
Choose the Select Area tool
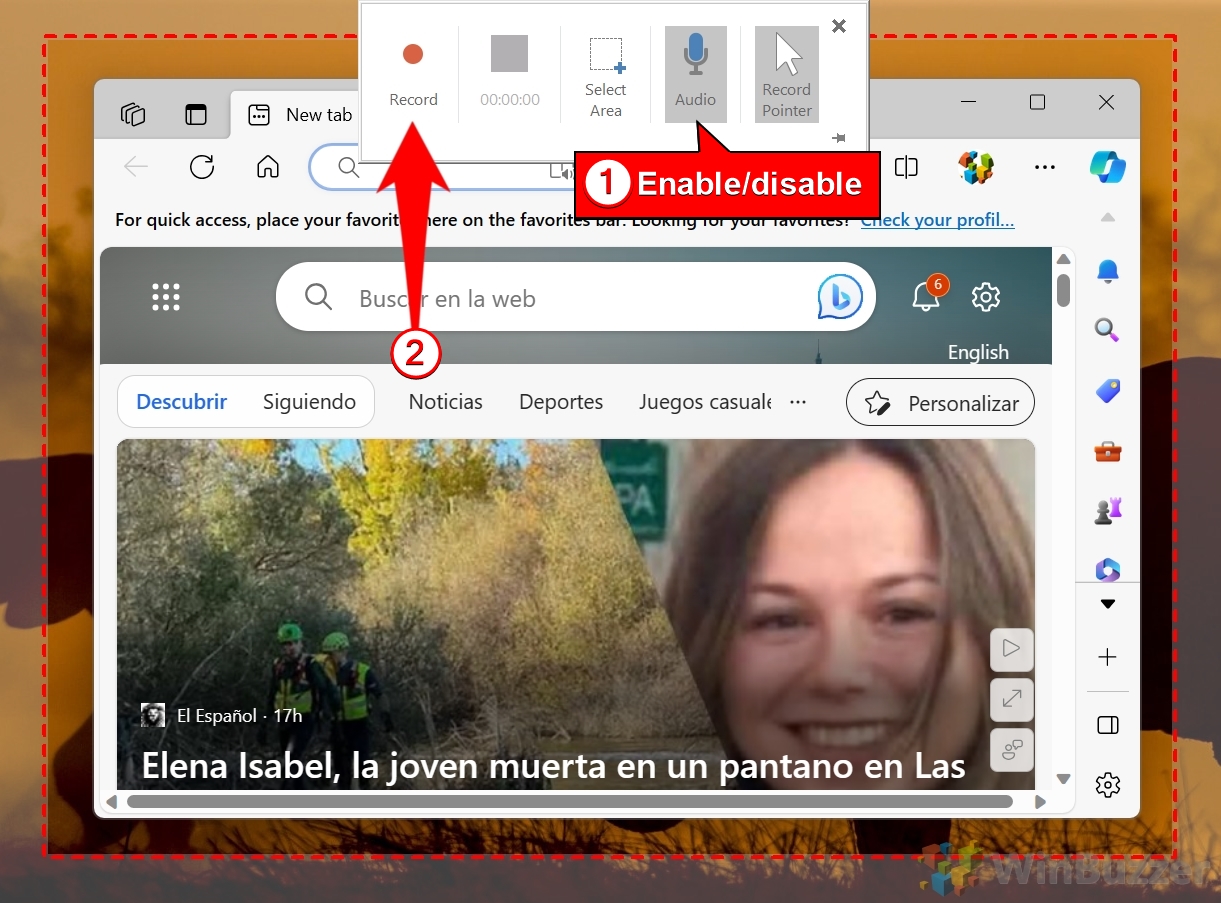click(606, 76)
